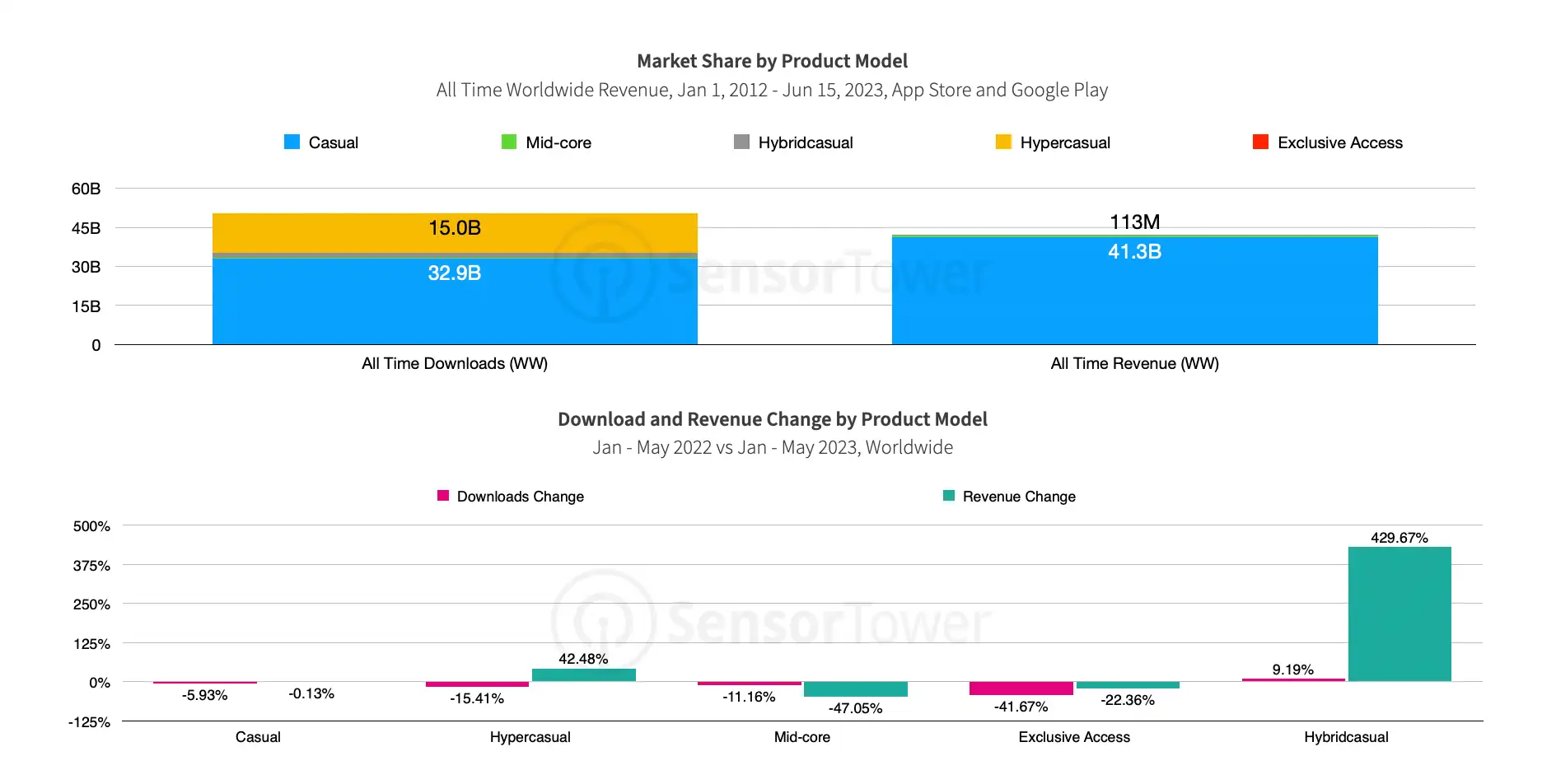Select the 32.9B casual downloads segment
This screenshot has height=784, width=1542.
(x=455, y=301)
